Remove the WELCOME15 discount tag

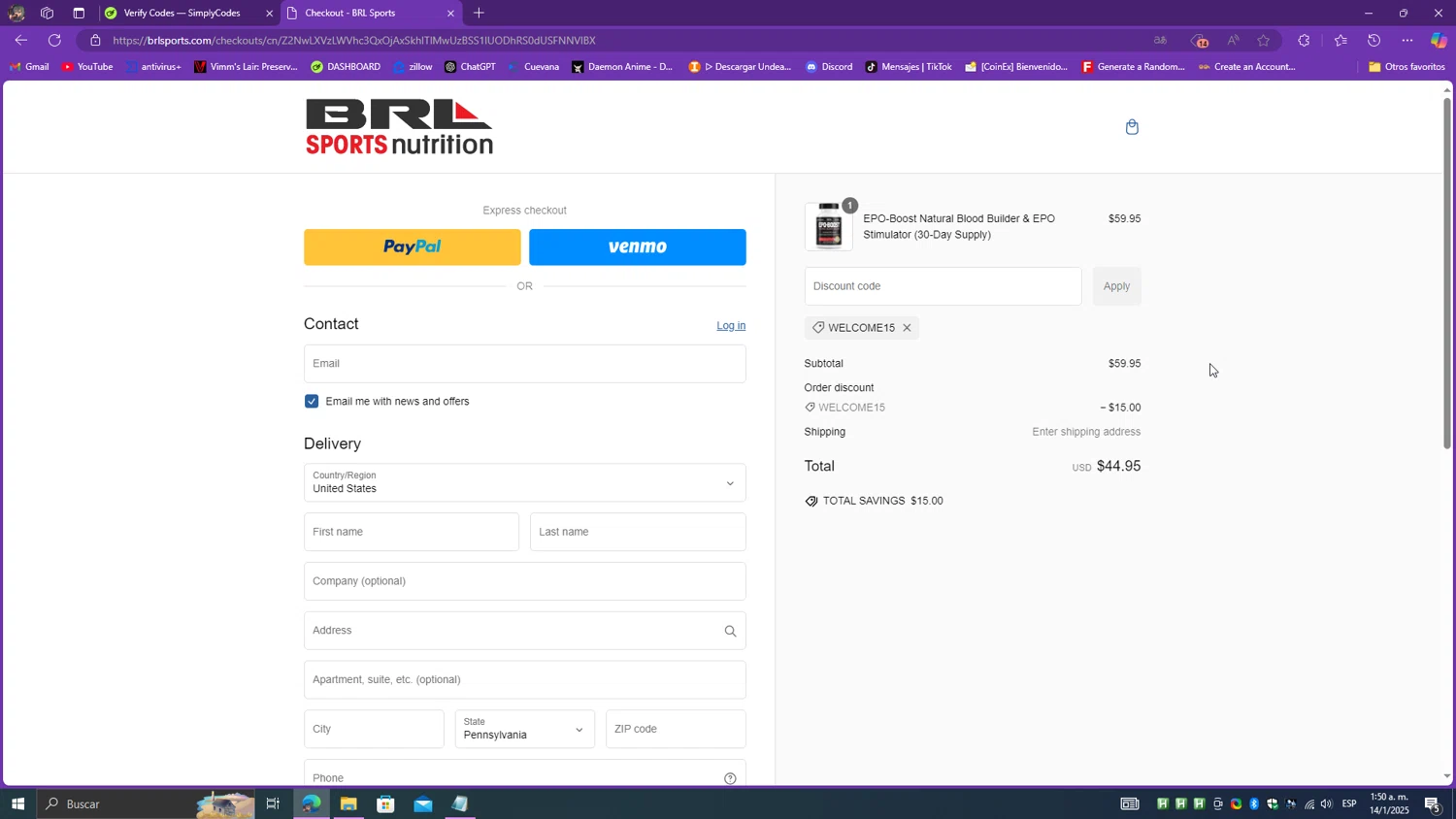pos(907,328)
